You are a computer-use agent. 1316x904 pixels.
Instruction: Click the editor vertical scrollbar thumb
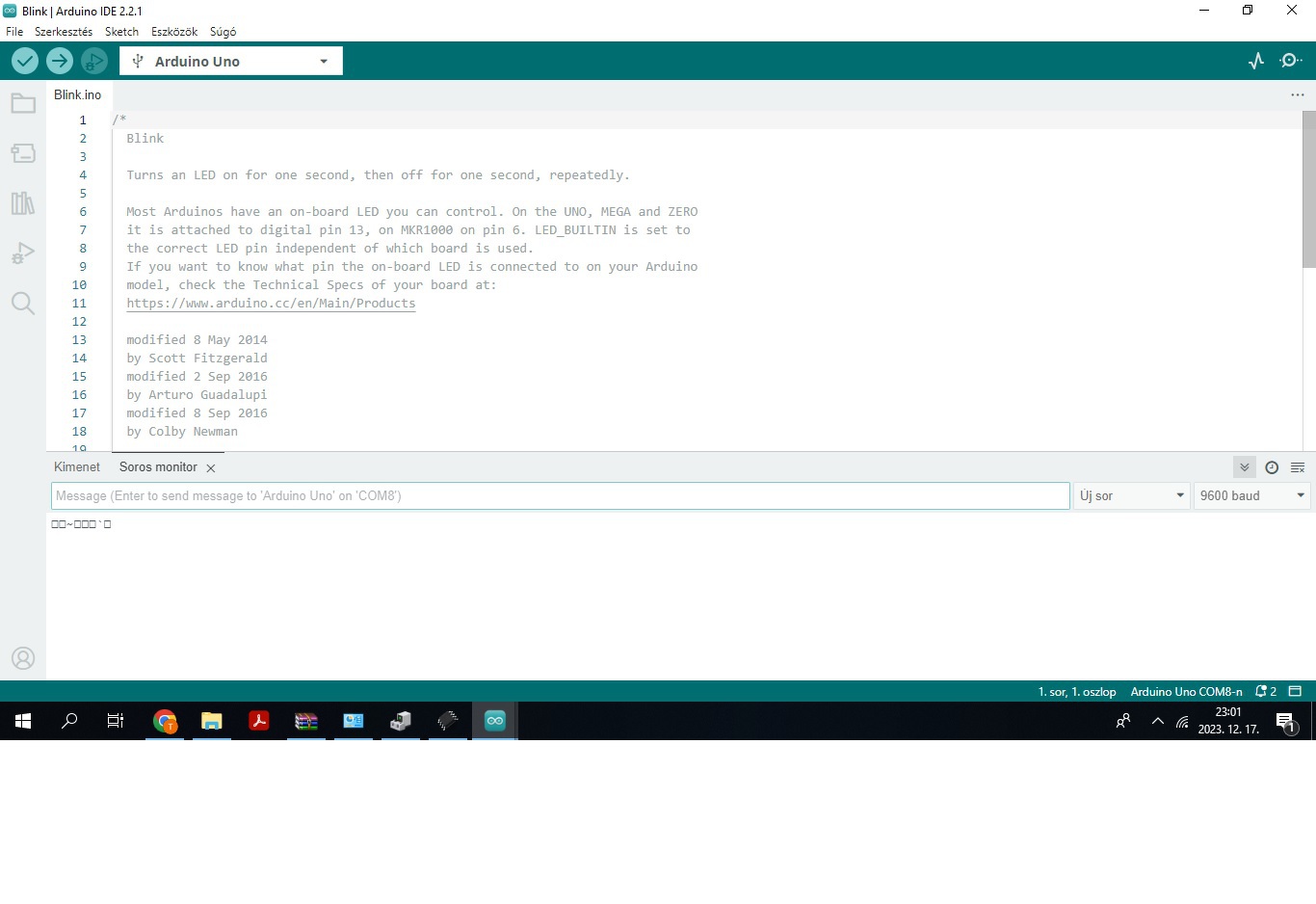[x=1309, y=189]
